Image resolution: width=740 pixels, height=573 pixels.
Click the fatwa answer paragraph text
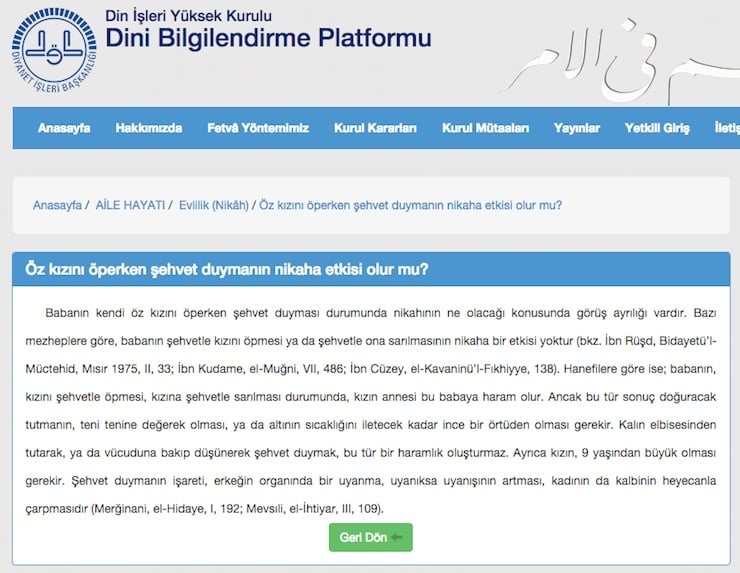[x=371, y=411]
